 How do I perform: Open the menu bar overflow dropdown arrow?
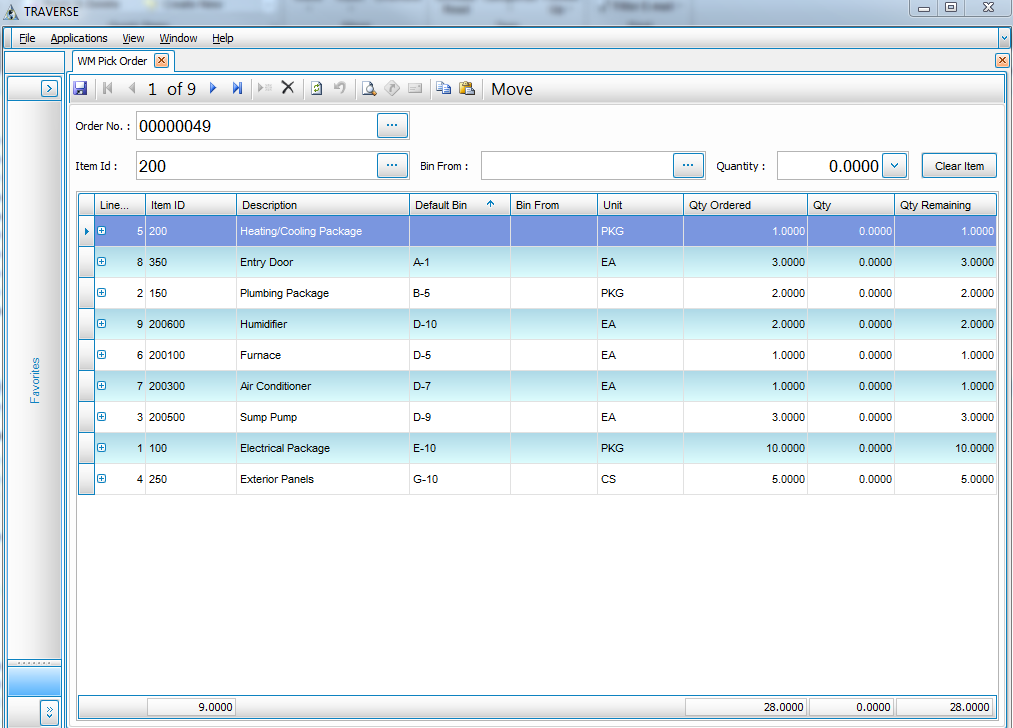pyautogui.click(x=1004, y=38)
